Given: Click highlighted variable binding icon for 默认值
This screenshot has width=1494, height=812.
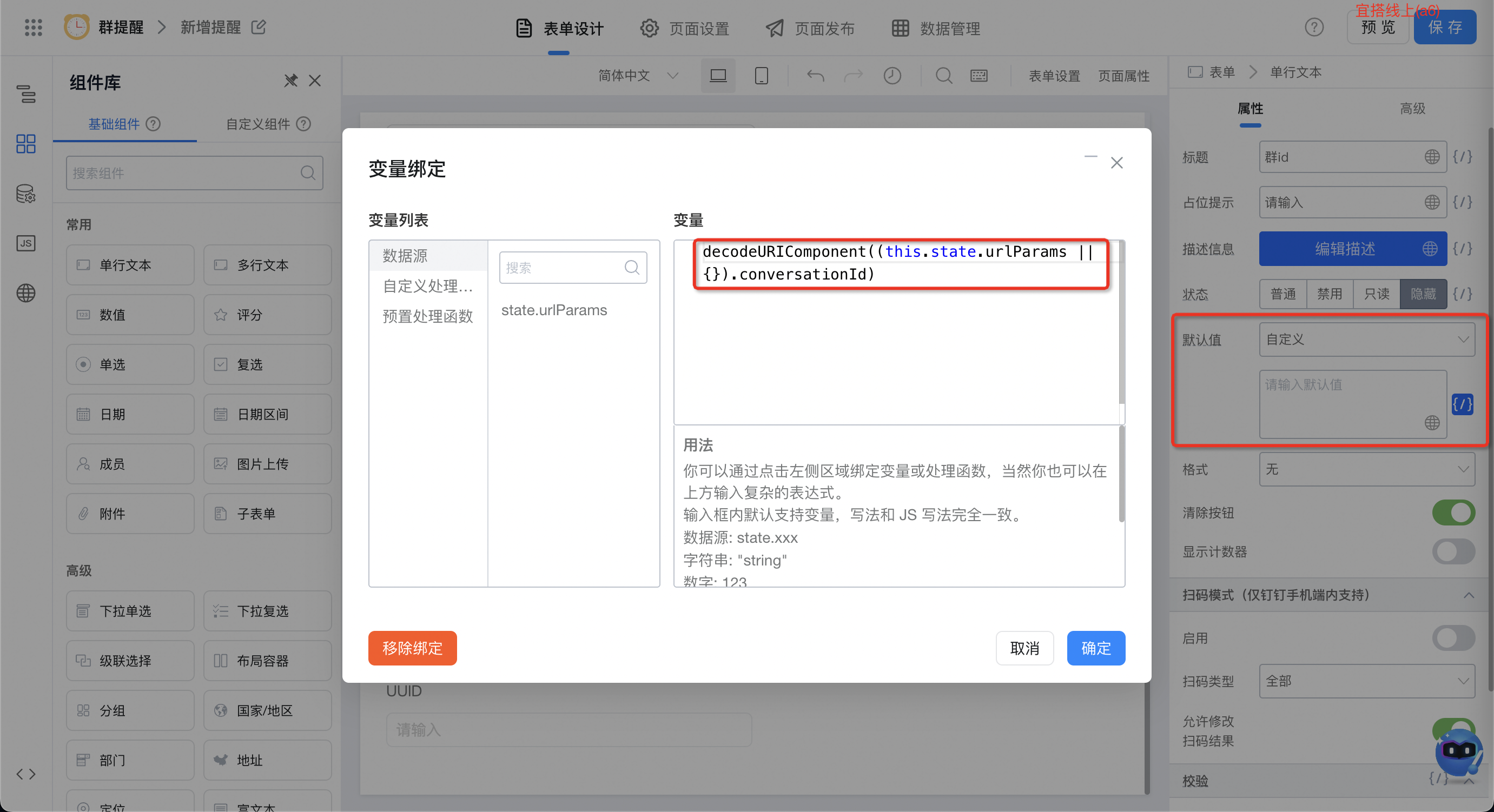Looking at the screenshot, I should click(1462, 404).
